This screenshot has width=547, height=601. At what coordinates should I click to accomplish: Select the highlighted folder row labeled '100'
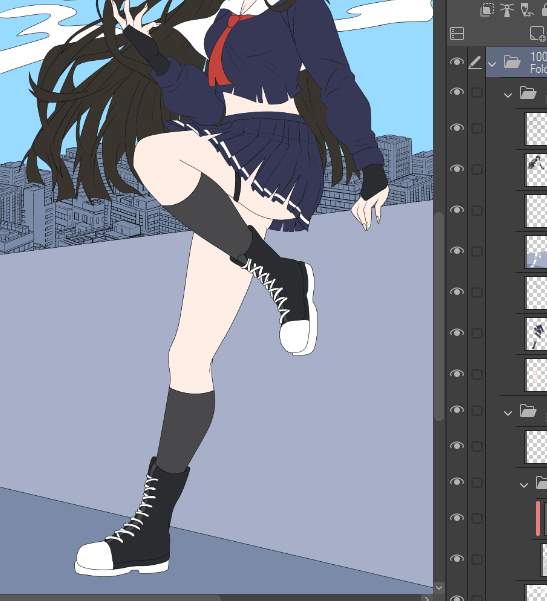click(516, 62)
